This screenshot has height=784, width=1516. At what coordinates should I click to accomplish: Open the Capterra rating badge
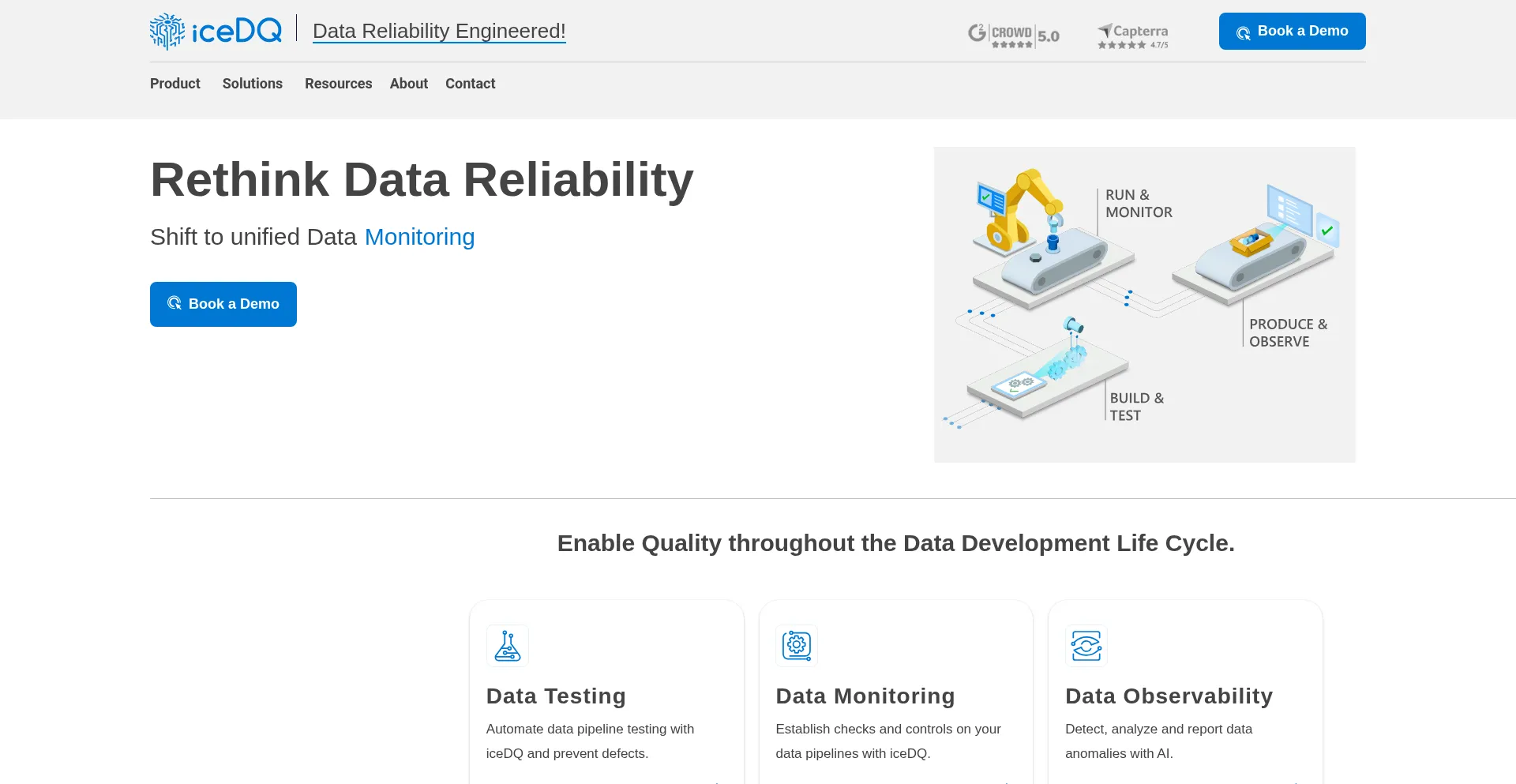click(x=1133, y=36)
